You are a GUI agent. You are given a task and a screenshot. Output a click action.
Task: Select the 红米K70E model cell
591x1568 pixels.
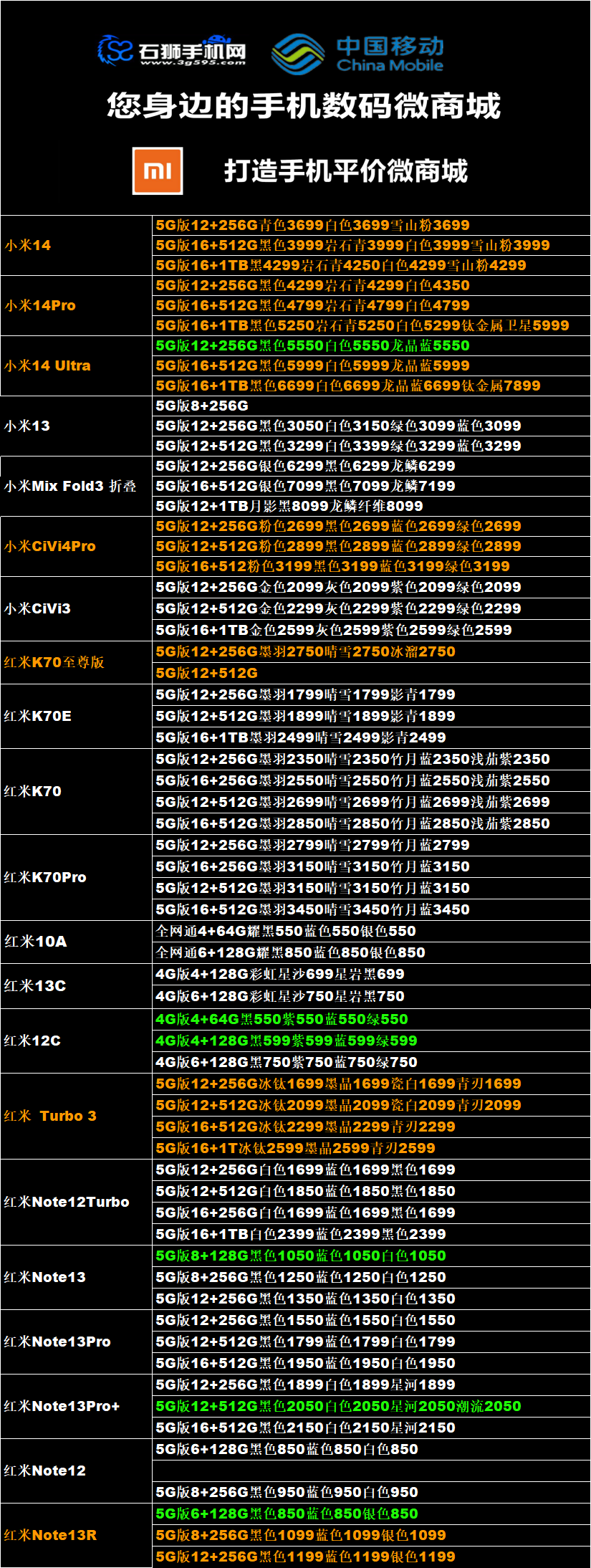coord(77,716)
